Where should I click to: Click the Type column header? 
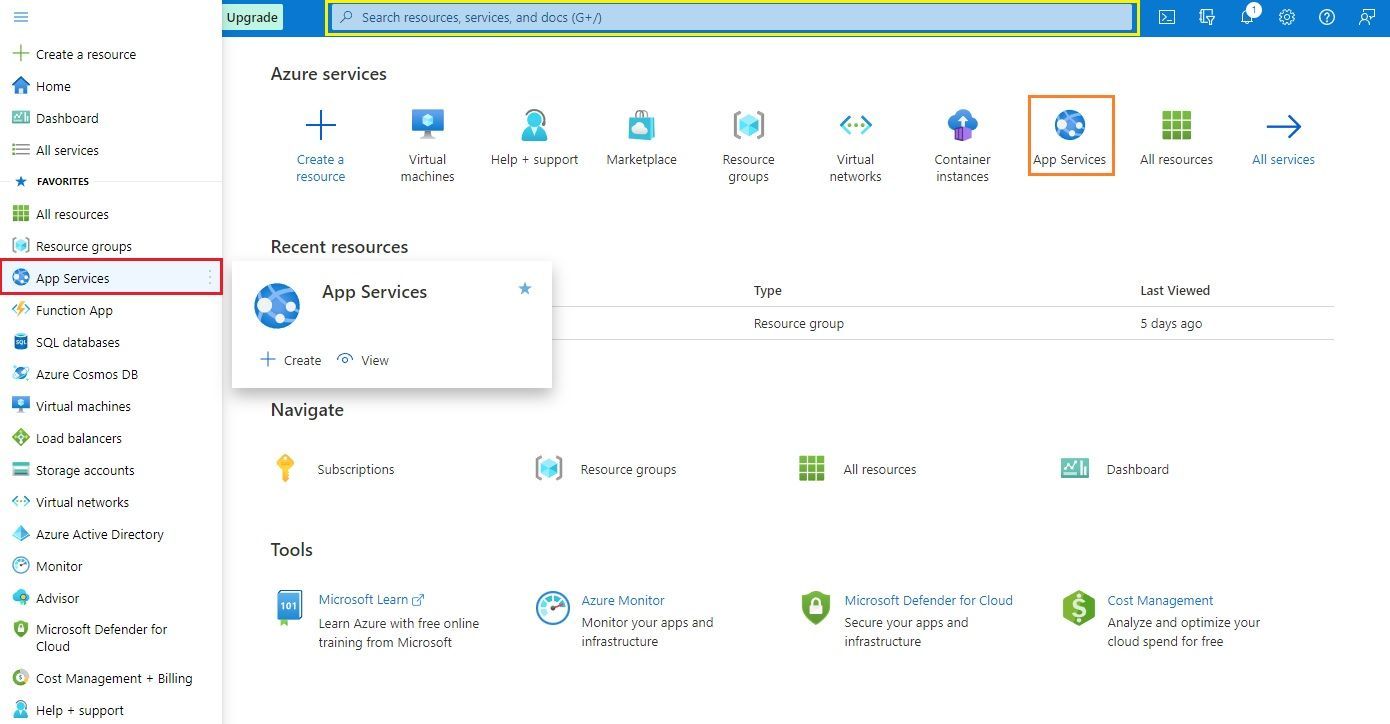click(x=768, y=290)
